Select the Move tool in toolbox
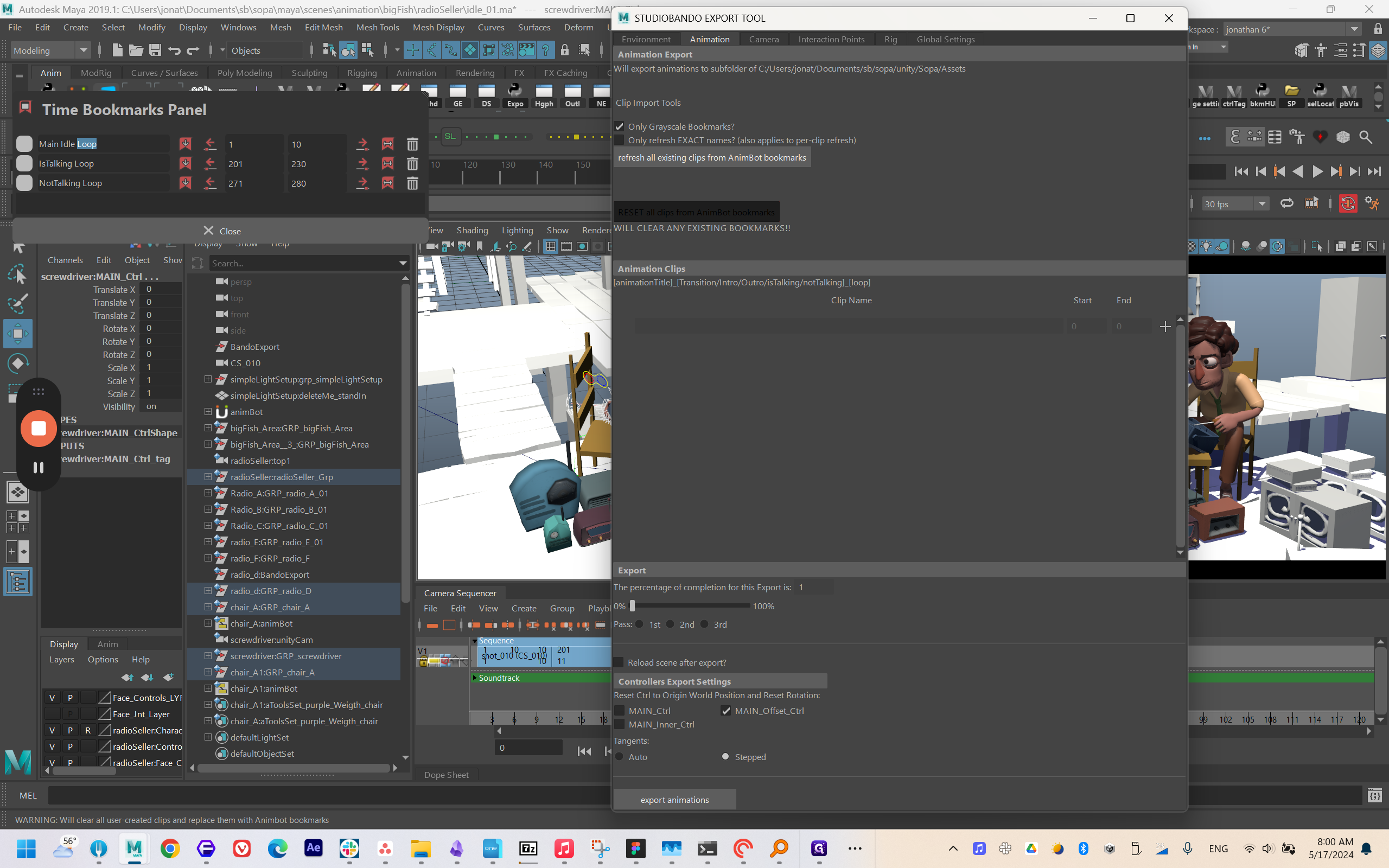This screenshot has height=868, width=1389. click(18, 334)
